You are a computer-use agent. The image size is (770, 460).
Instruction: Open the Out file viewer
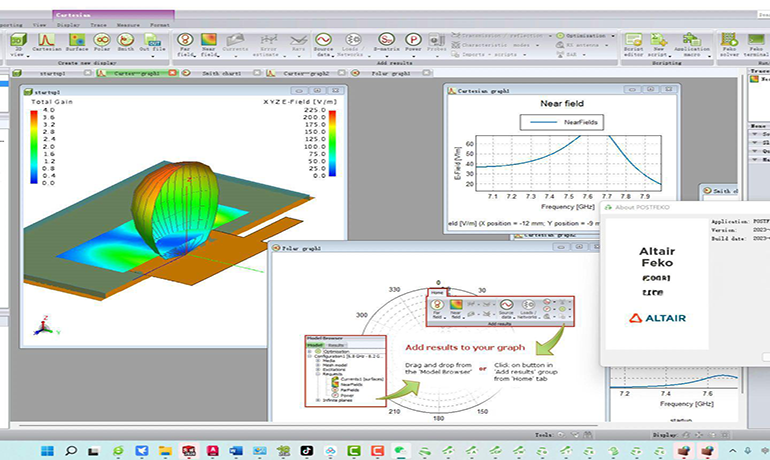(152, 41)
